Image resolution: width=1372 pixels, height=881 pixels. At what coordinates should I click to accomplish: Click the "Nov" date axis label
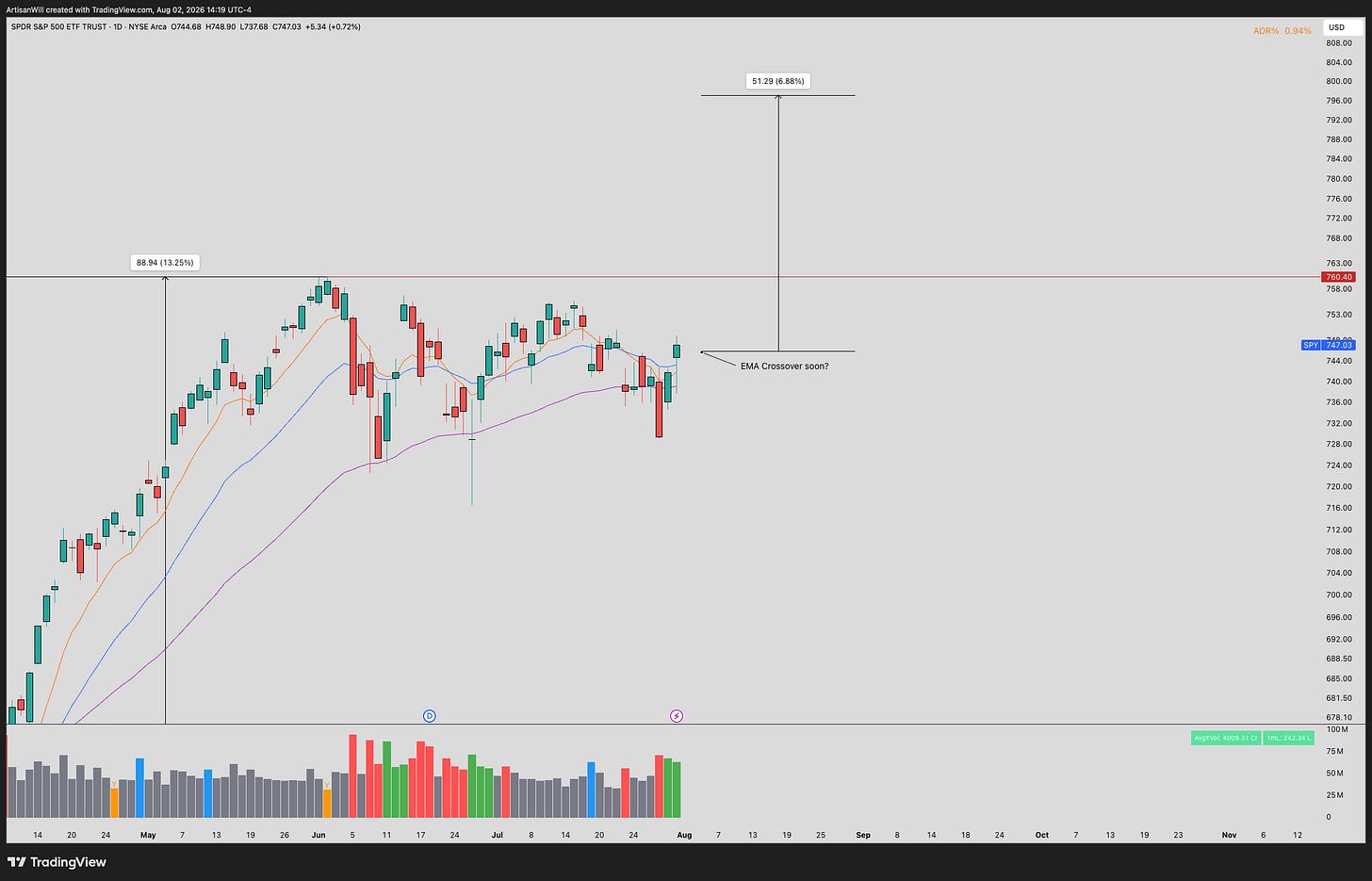[x=1229, y=835]
